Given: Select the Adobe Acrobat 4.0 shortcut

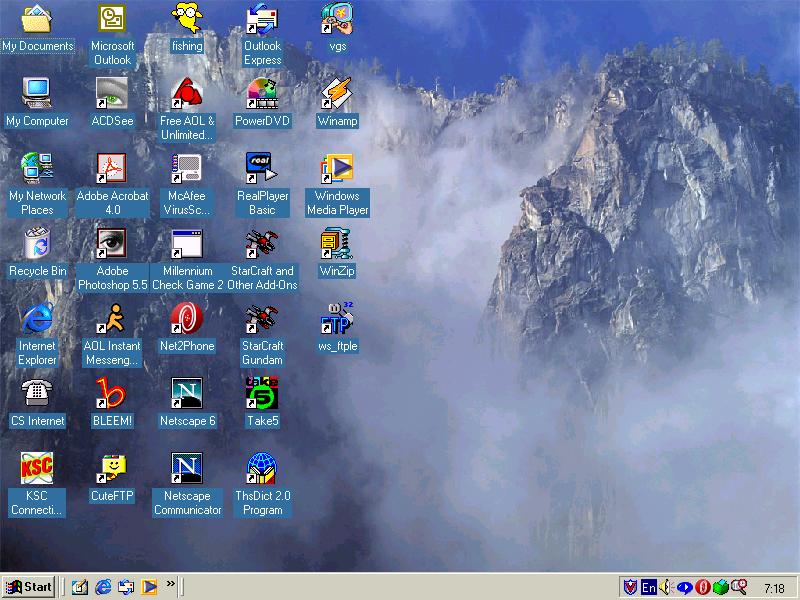Looking at the screenshot, I should [x=112, y=168].
